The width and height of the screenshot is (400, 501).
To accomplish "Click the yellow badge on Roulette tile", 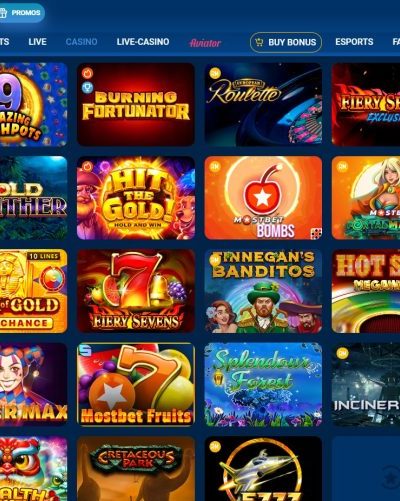I will pyautogui.click(x=215, y=73).
